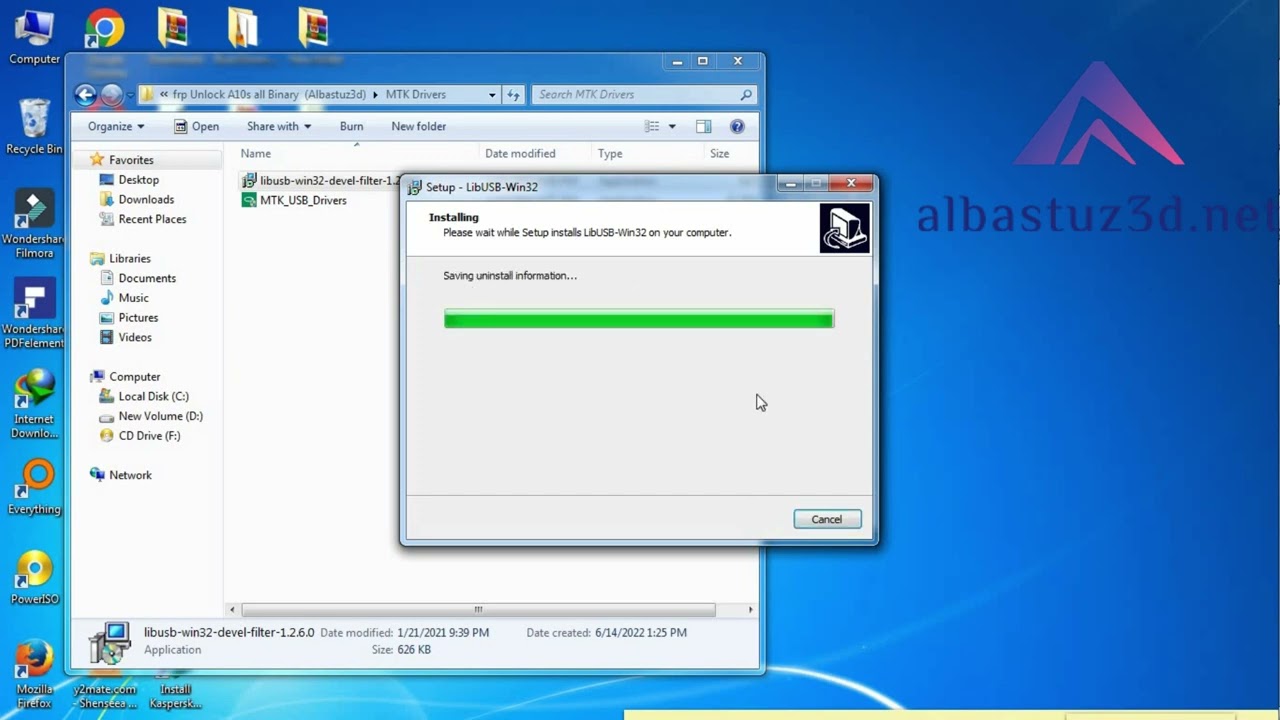
Task: Select MTK Drivers in the address path
Action: coord(415,95)
